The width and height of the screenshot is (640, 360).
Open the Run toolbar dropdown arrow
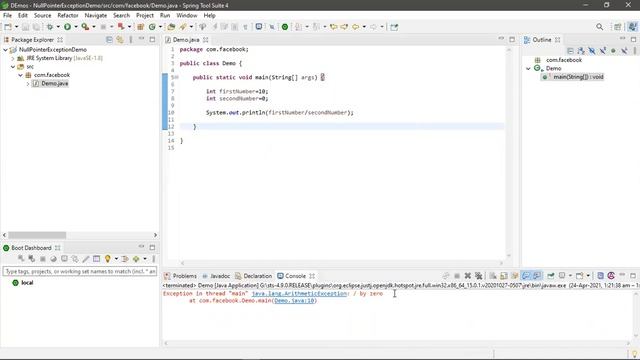[x=76, y=27]
